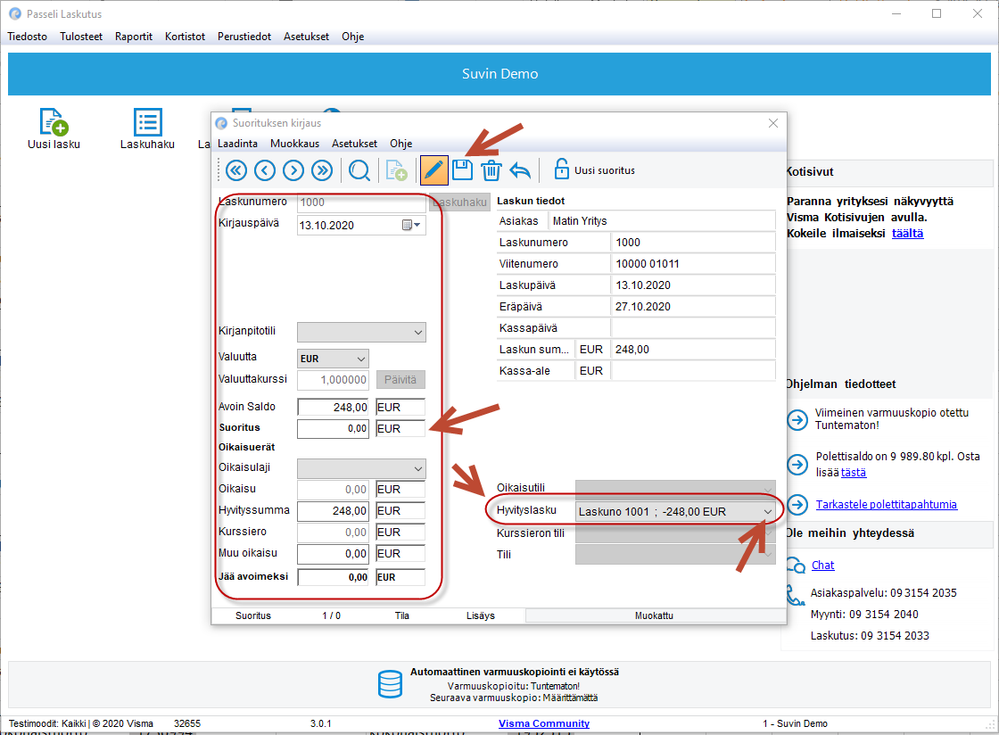
Task: Follow the täältä link
Action: pos(907,233)
